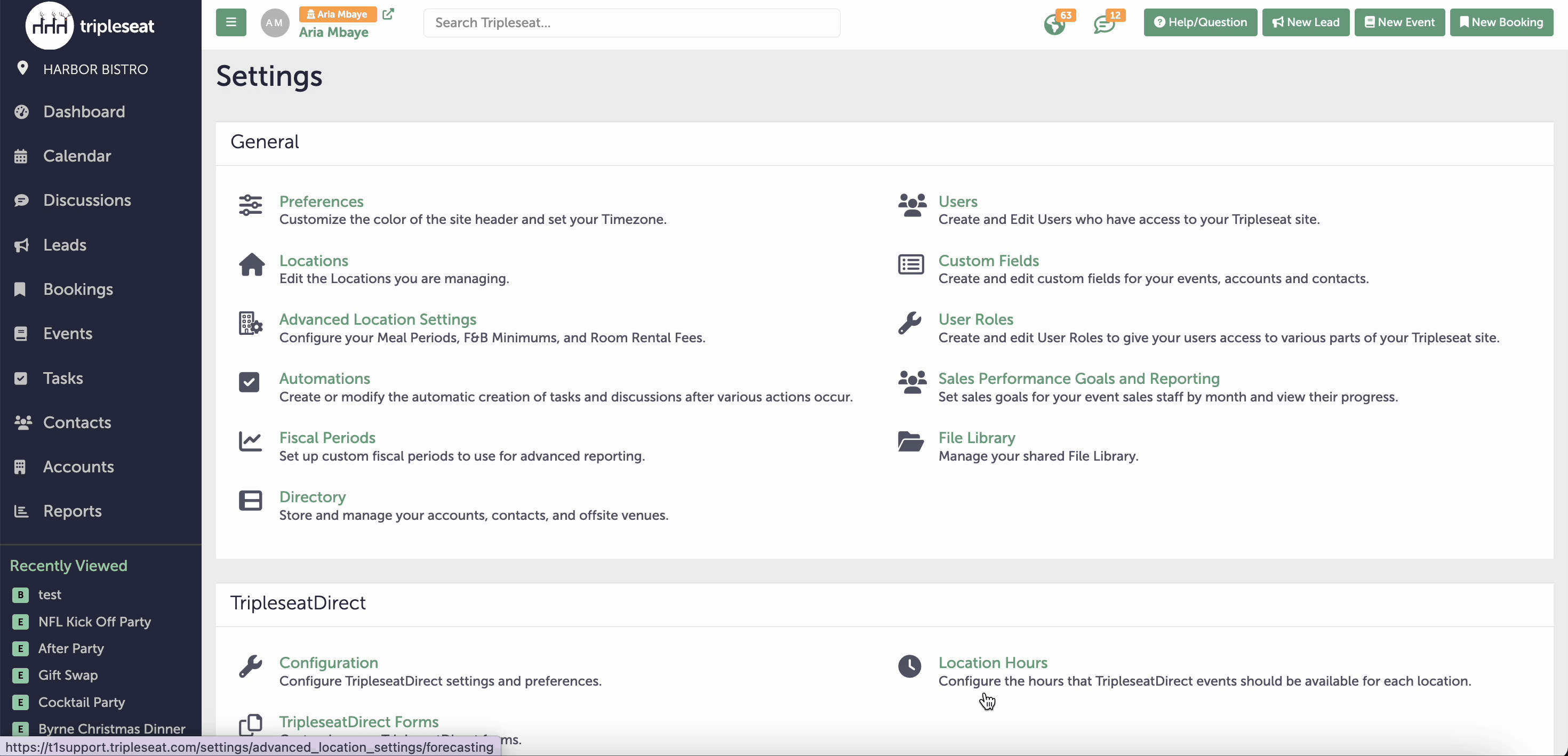Click the New Event button

pos(1399,22)
